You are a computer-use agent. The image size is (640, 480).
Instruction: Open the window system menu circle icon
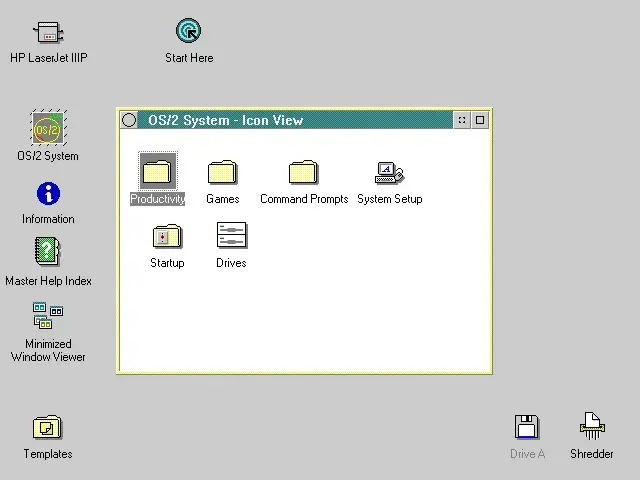[129, 120]
